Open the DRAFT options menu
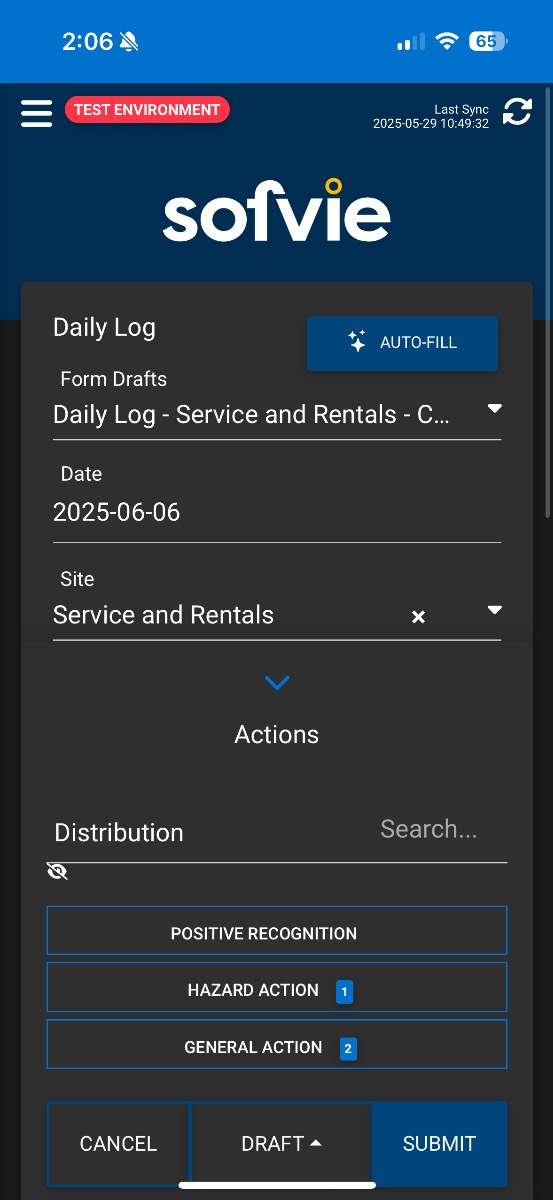 coord(281,1144)
